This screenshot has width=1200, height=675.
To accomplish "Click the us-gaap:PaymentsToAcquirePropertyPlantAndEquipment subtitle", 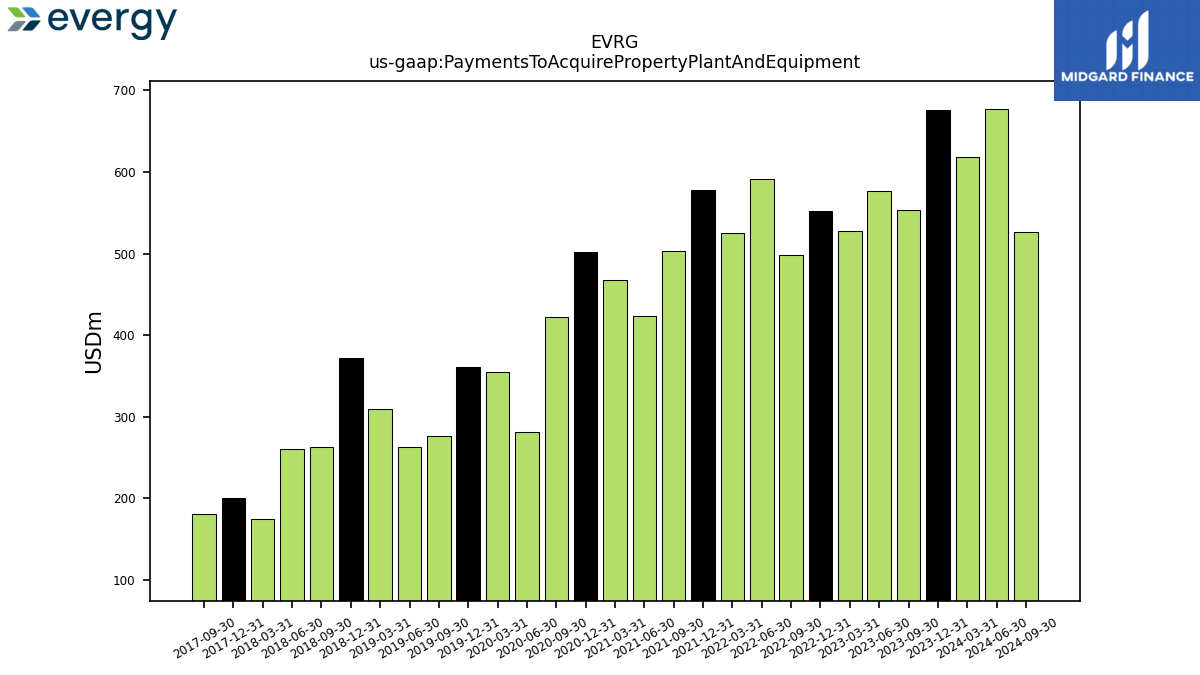I will coord(614,62).
